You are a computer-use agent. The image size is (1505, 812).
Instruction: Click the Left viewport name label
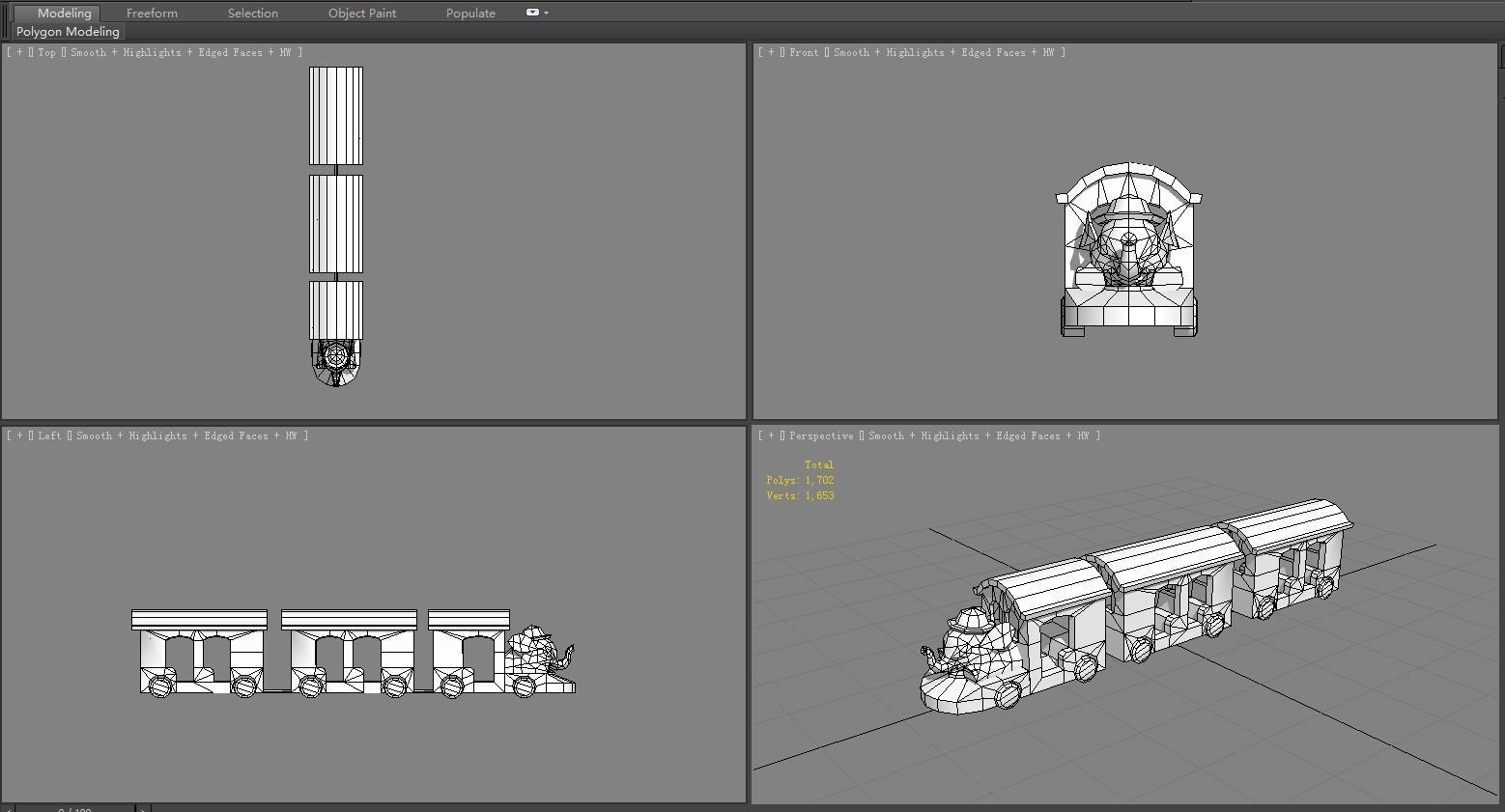coord(49,435)
